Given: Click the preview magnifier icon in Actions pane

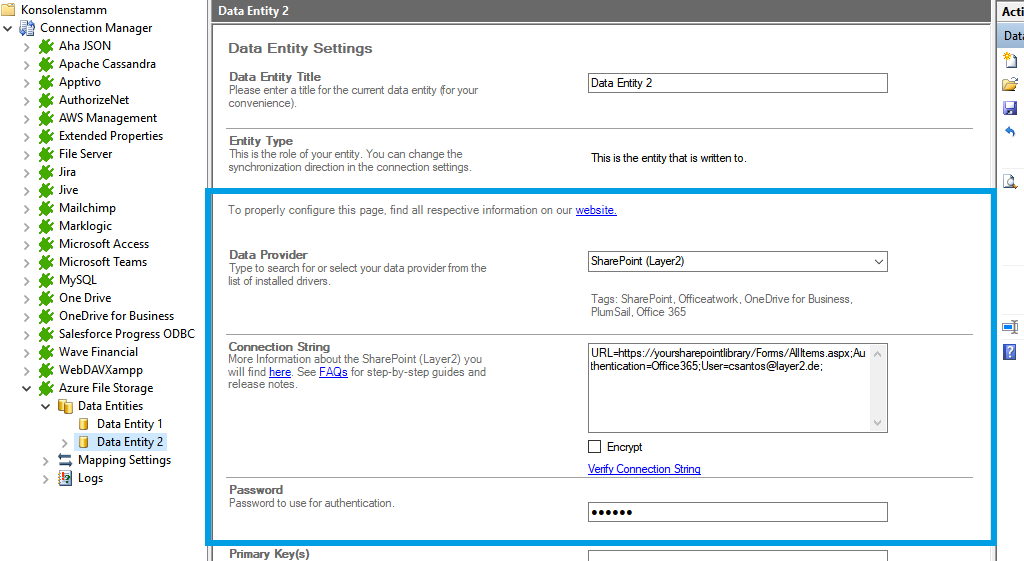Looking at the screenshot, I should [1010, 181].
